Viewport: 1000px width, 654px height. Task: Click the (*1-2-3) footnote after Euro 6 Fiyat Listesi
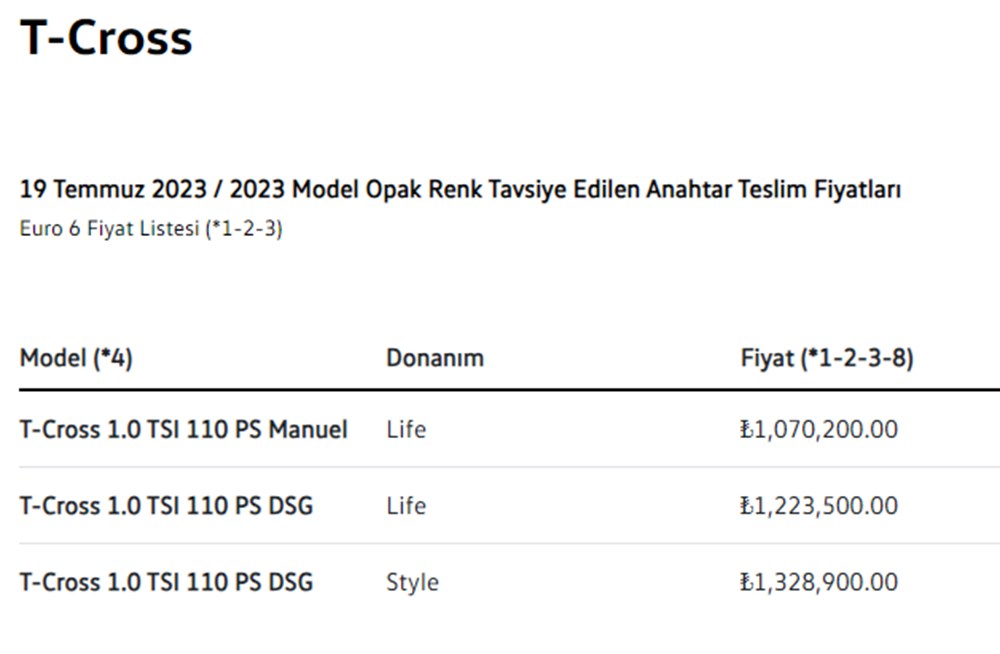pyautogui.click(x=244, y=229)
